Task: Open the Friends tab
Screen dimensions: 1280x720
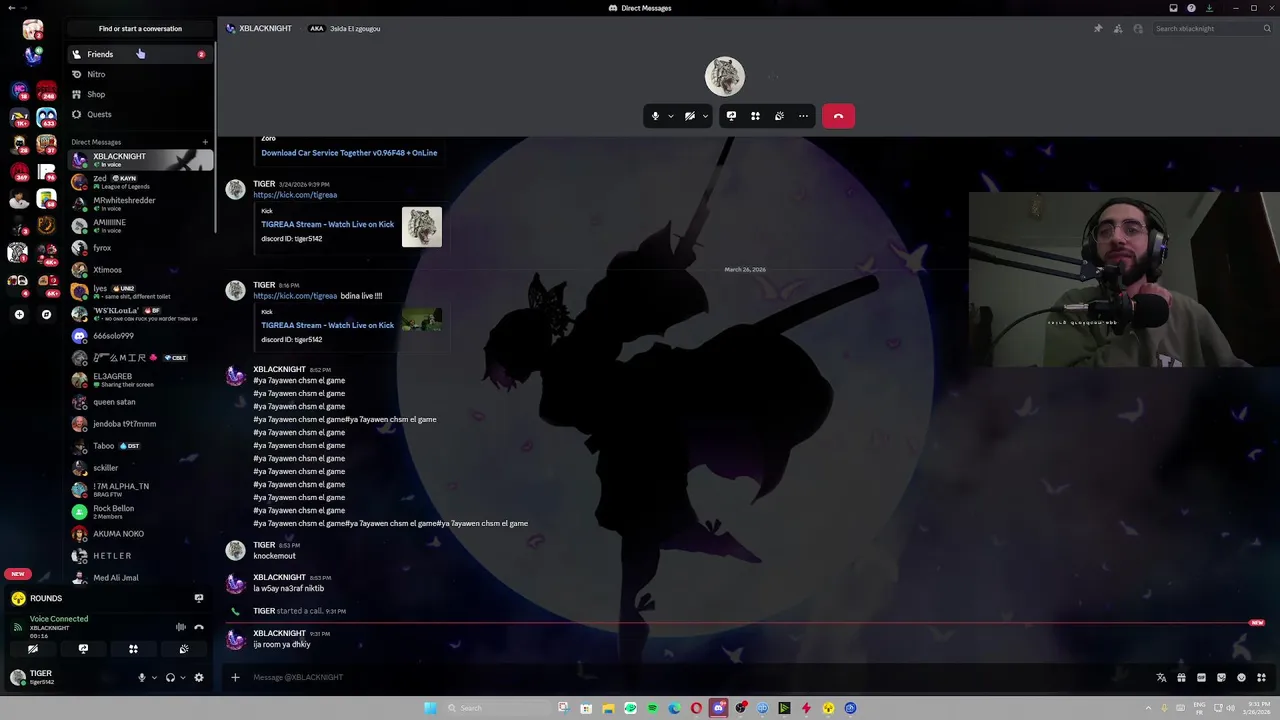Action: click(139, 54)
